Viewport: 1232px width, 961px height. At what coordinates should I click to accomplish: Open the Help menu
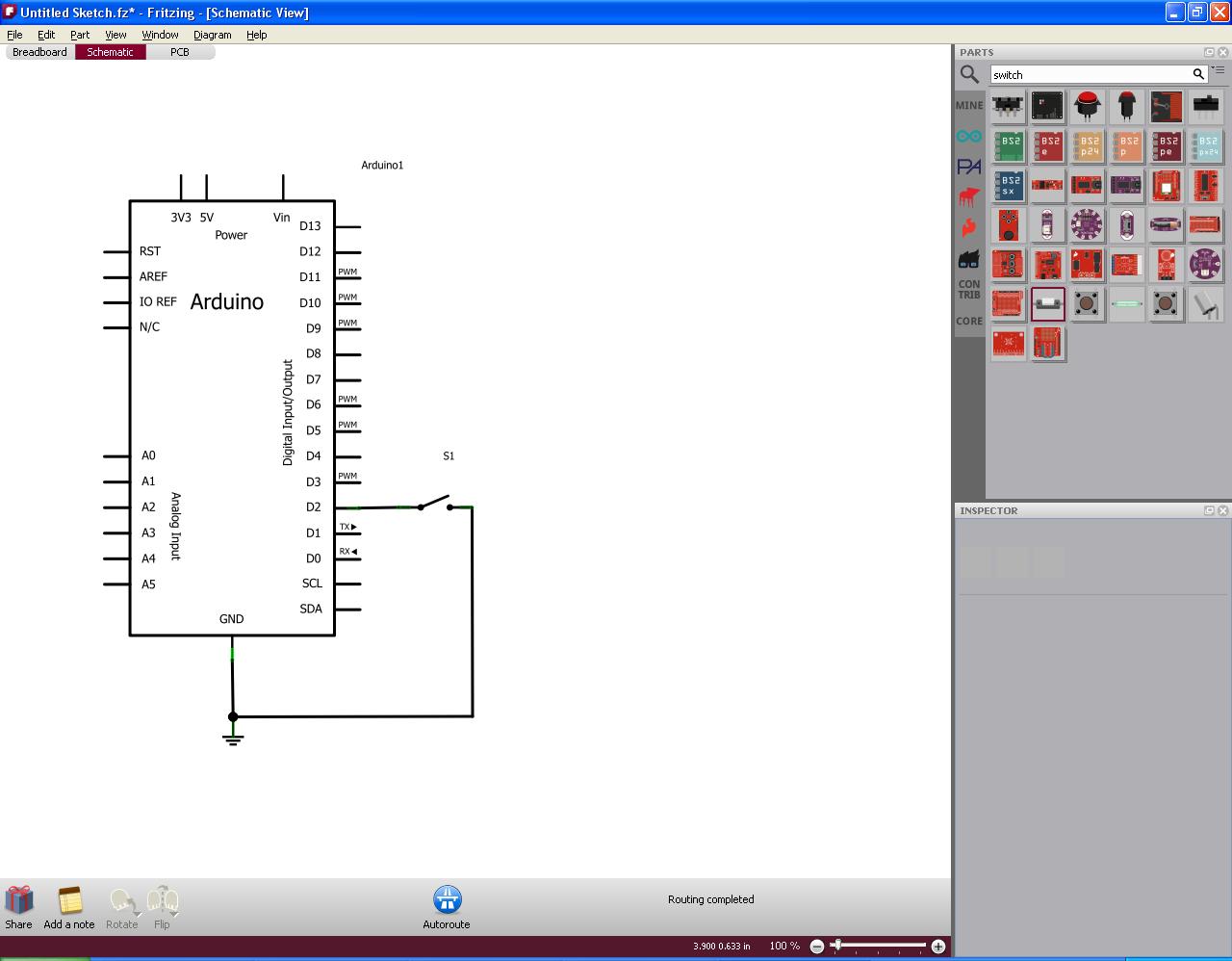coord(256,35)
